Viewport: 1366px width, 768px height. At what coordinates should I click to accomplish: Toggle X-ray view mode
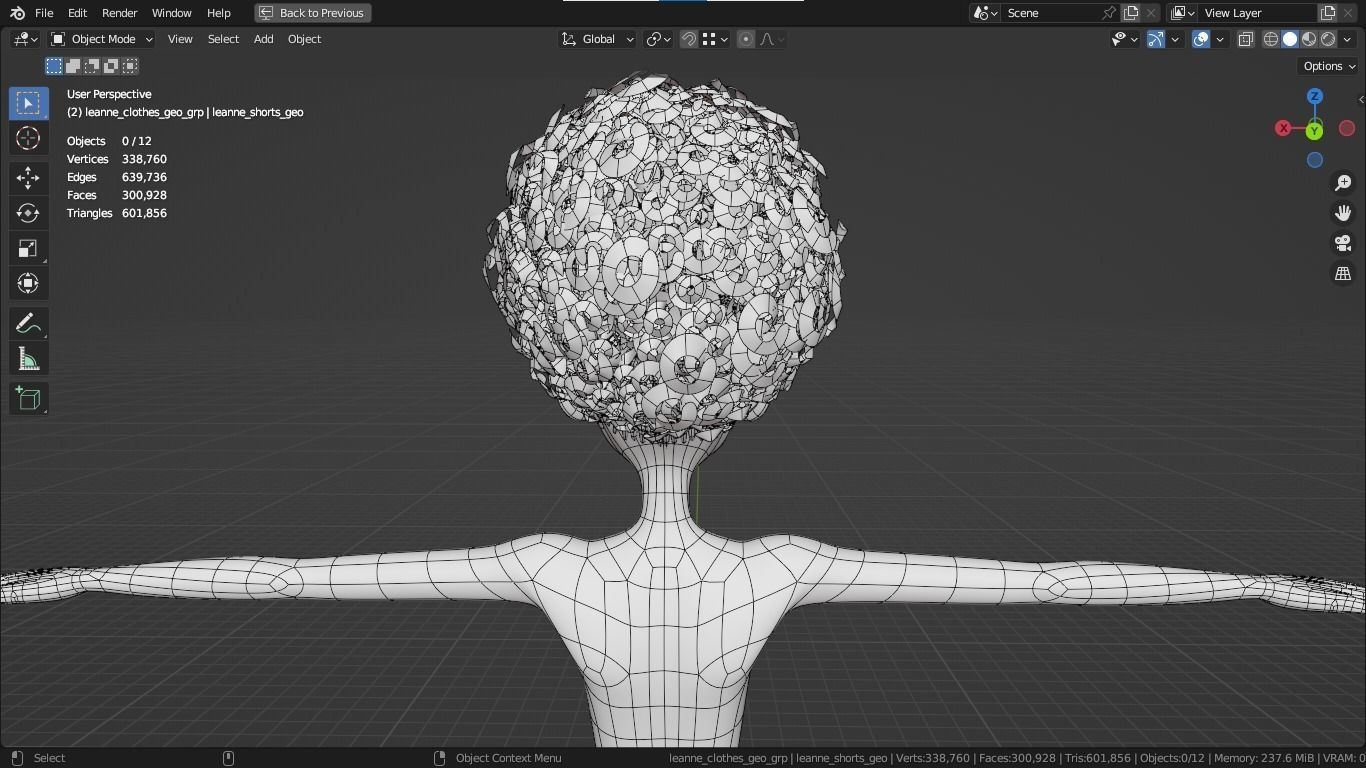click(x=1245, y=39)
